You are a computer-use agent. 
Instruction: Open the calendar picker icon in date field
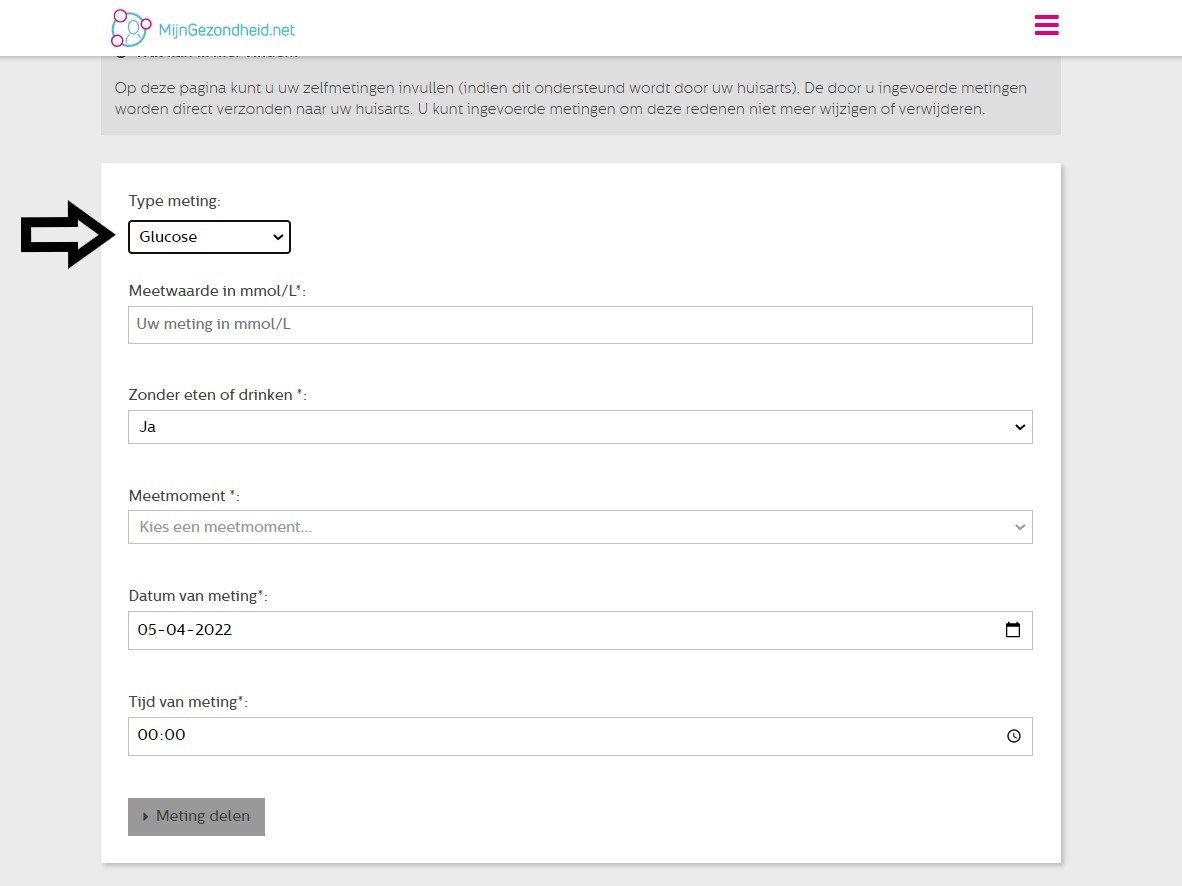[x=1012, y=630]
